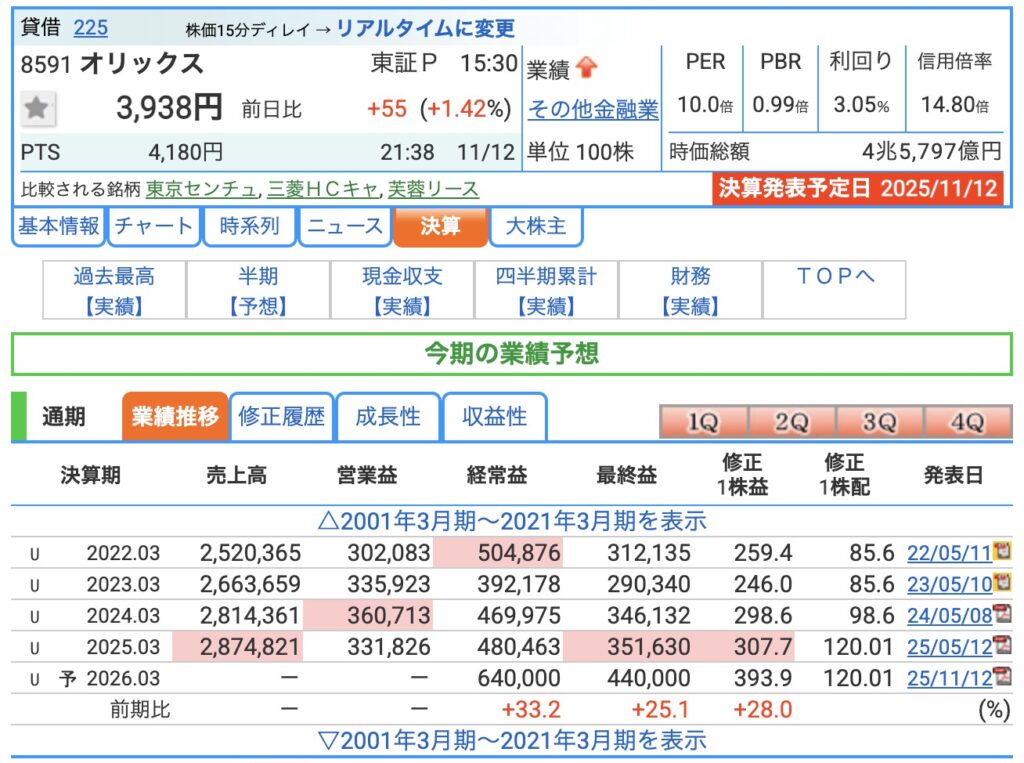Open the PDF icon next to 24/05/08
Image resolution: width=1024 pixels, height=763 pixels.
point(1002,615)
